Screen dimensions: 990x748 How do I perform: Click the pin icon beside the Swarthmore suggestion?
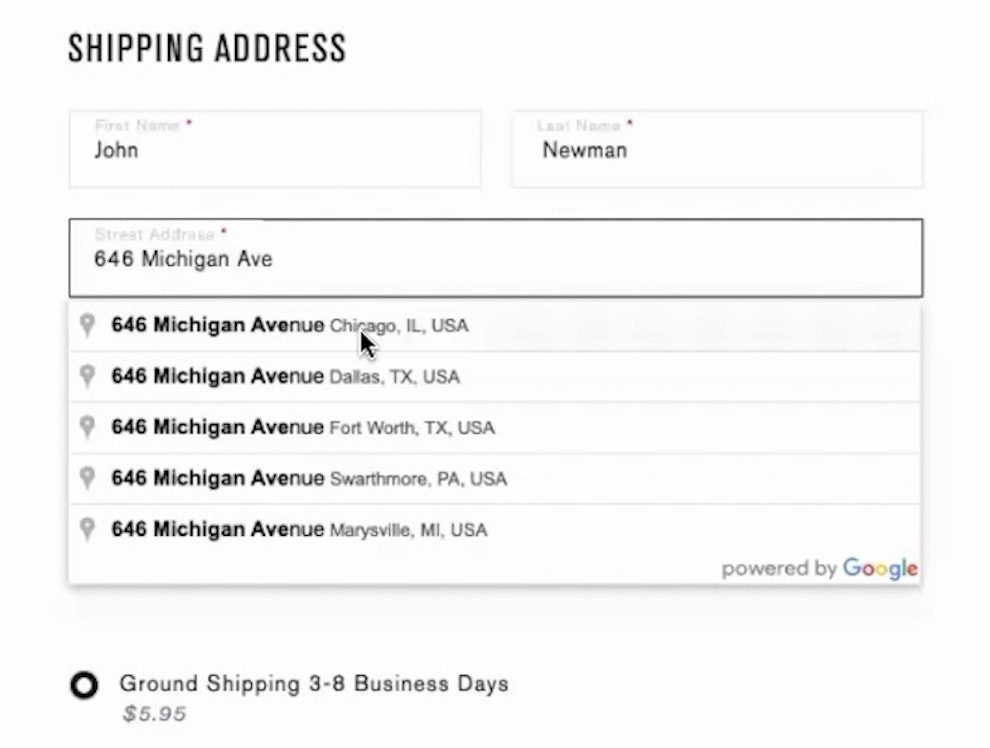point(88,479)
